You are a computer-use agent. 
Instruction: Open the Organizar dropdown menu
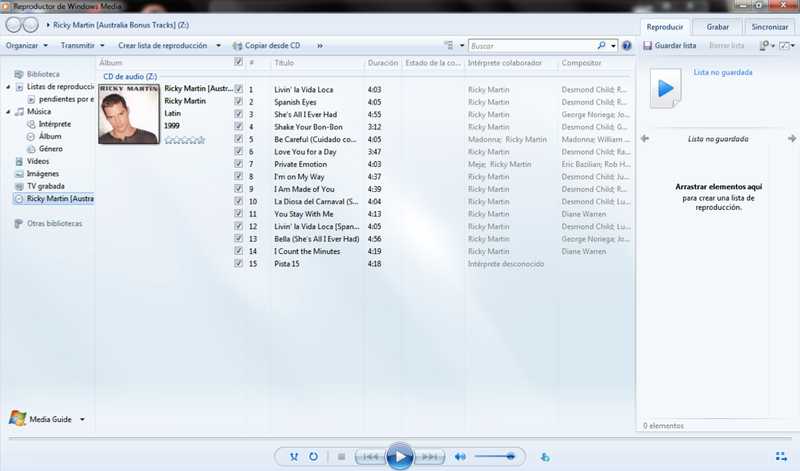click(x=27, y=45)
